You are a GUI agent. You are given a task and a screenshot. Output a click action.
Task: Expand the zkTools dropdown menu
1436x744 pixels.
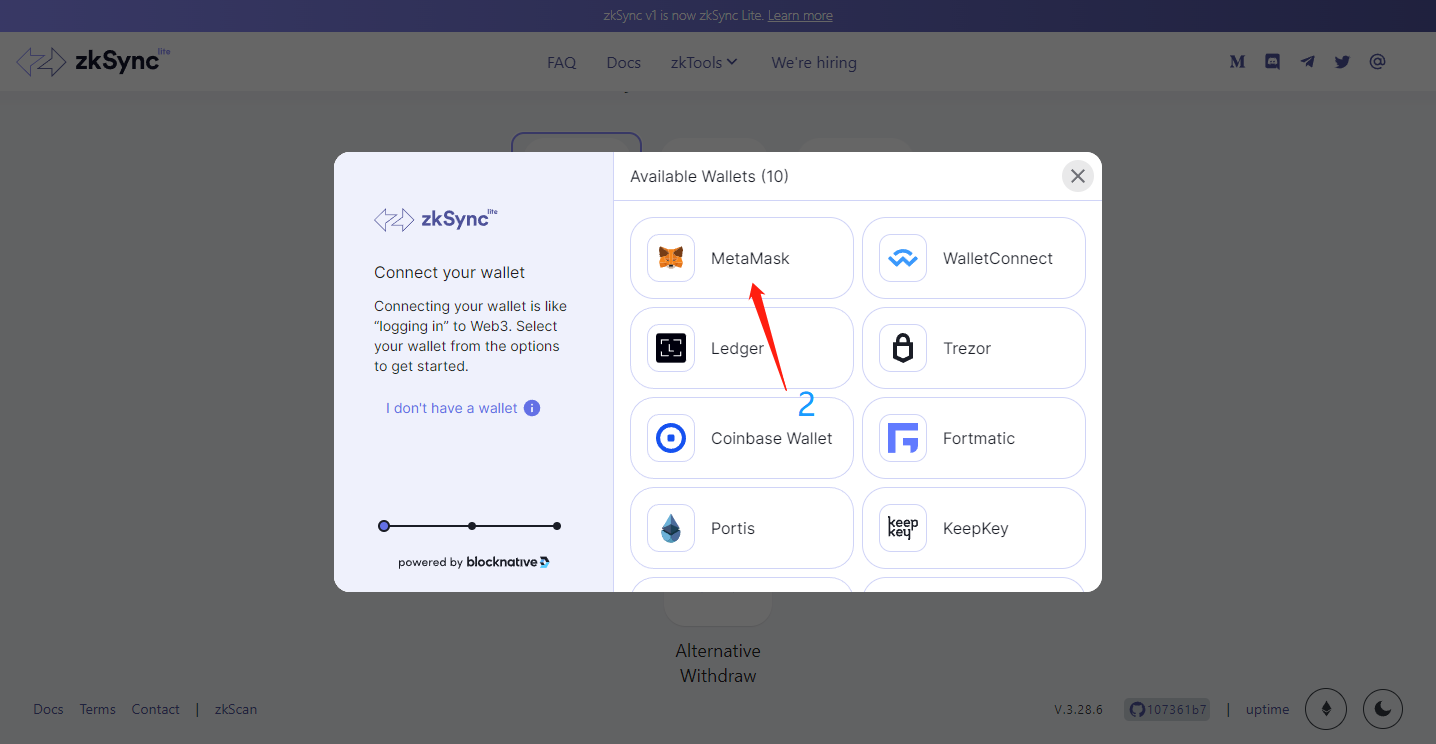click(x=705, y=62)
